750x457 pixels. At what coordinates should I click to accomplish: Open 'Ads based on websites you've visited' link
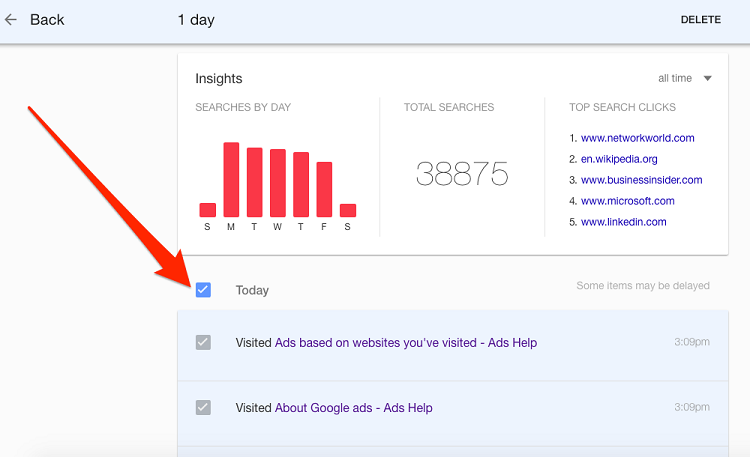click(x=405, y=343)
